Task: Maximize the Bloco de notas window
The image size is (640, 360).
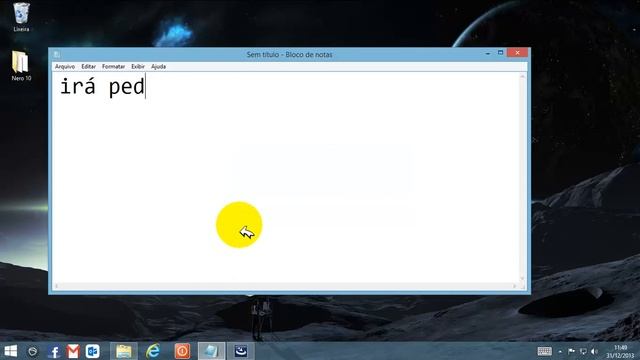Action: (x=500, y=53)
